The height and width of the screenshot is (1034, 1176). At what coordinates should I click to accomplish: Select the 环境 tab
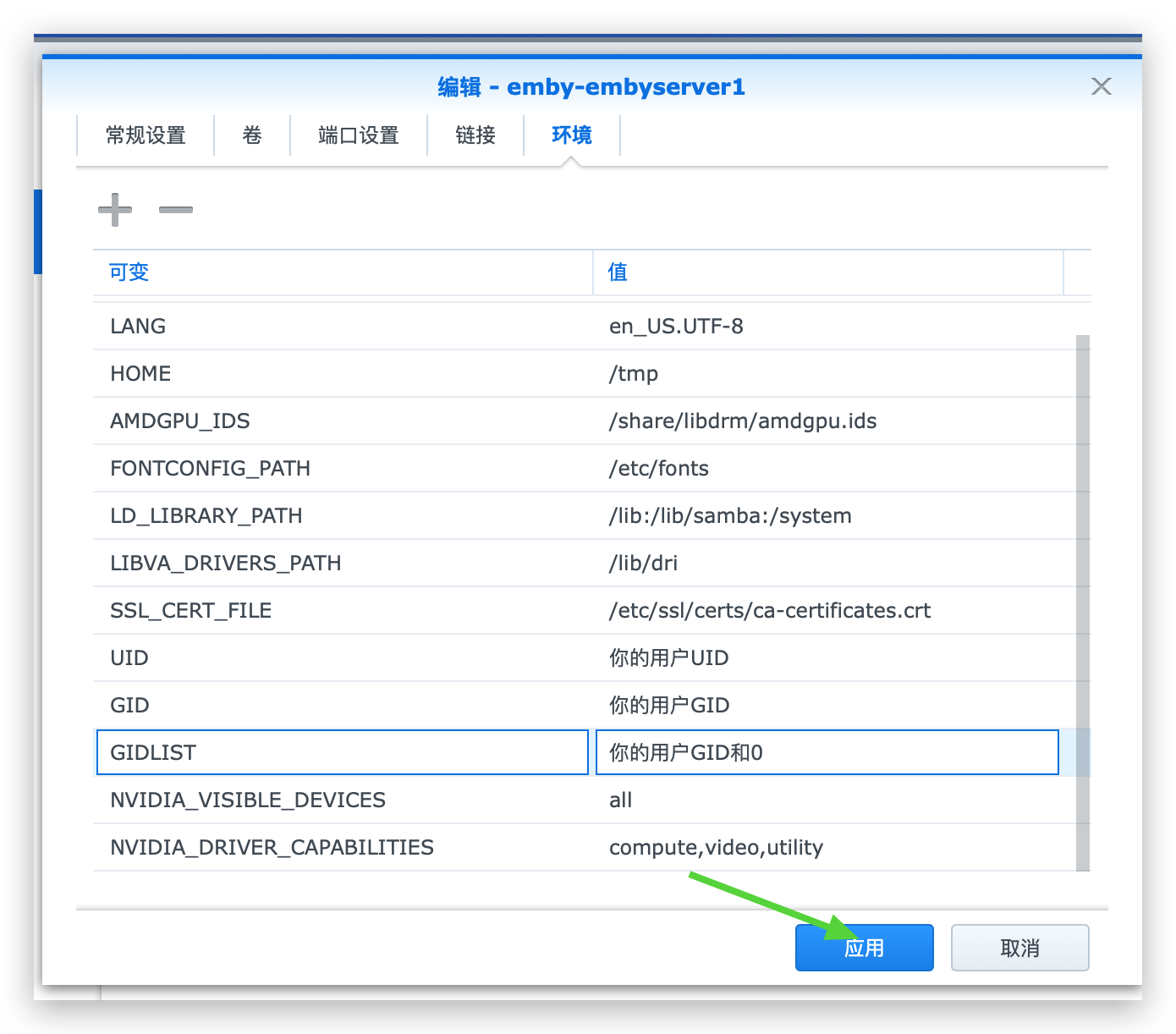coord(572,135)
